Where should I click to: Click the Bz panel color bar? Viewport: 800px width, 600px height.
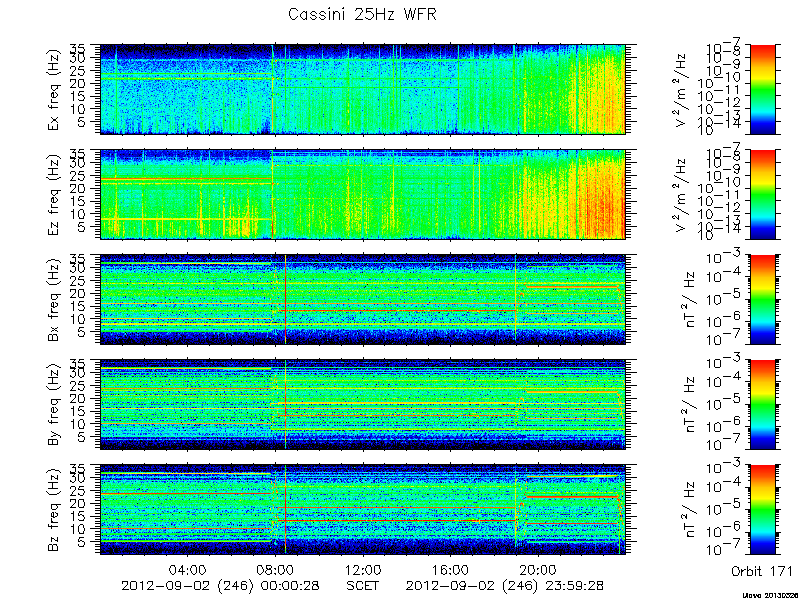[762, 510]
